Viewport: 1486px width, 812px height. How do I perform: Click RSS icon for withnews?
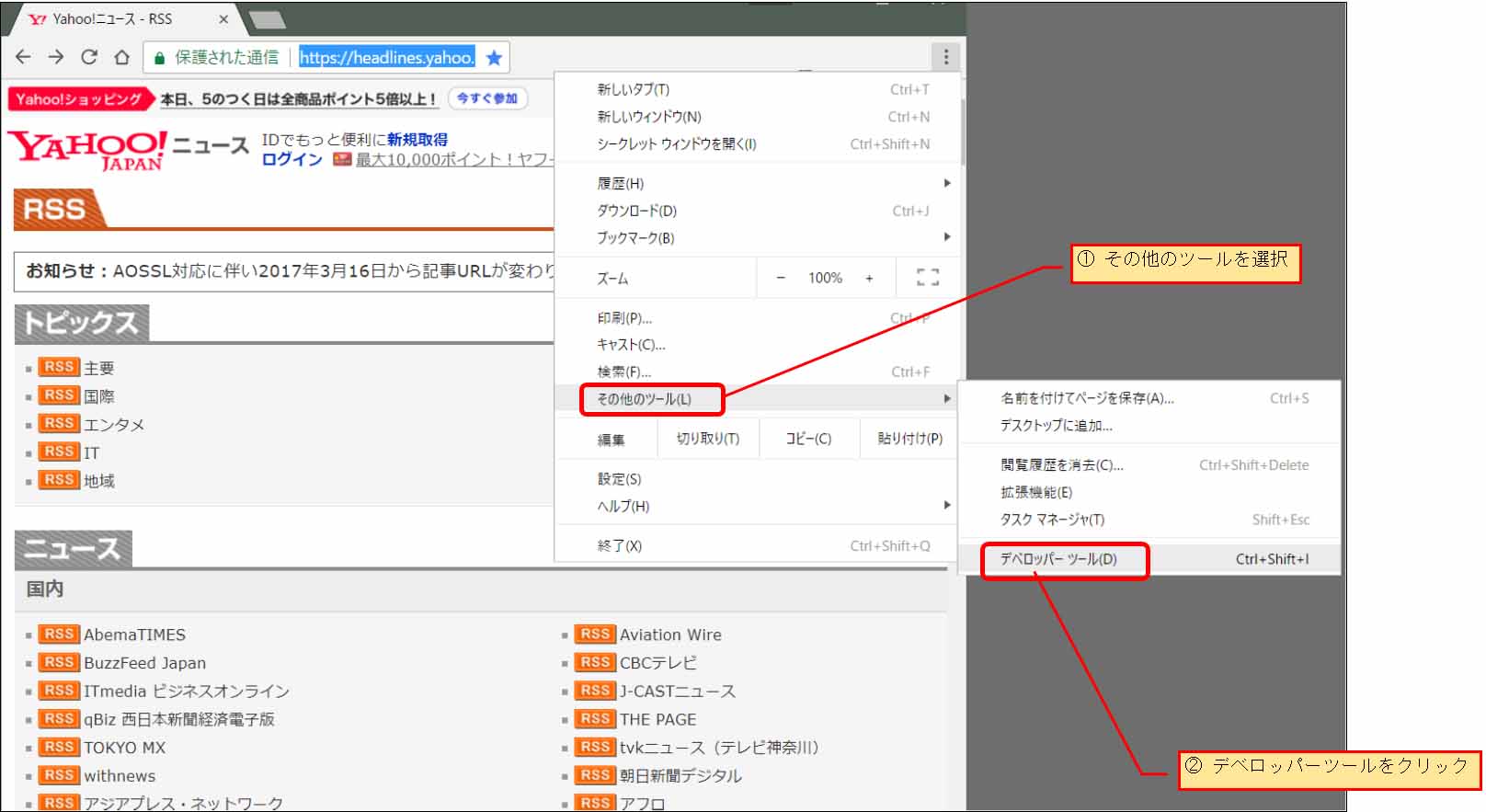(x=59, y=775)
